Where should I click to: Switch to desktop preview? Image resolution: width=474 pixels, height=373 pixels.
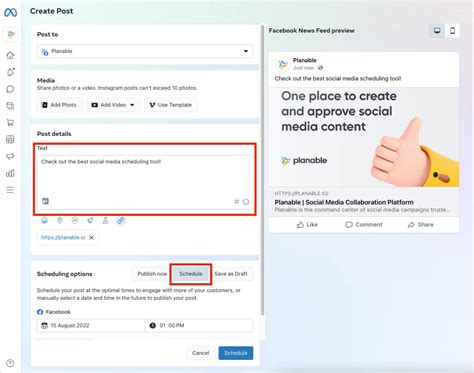tap(437, 31)
